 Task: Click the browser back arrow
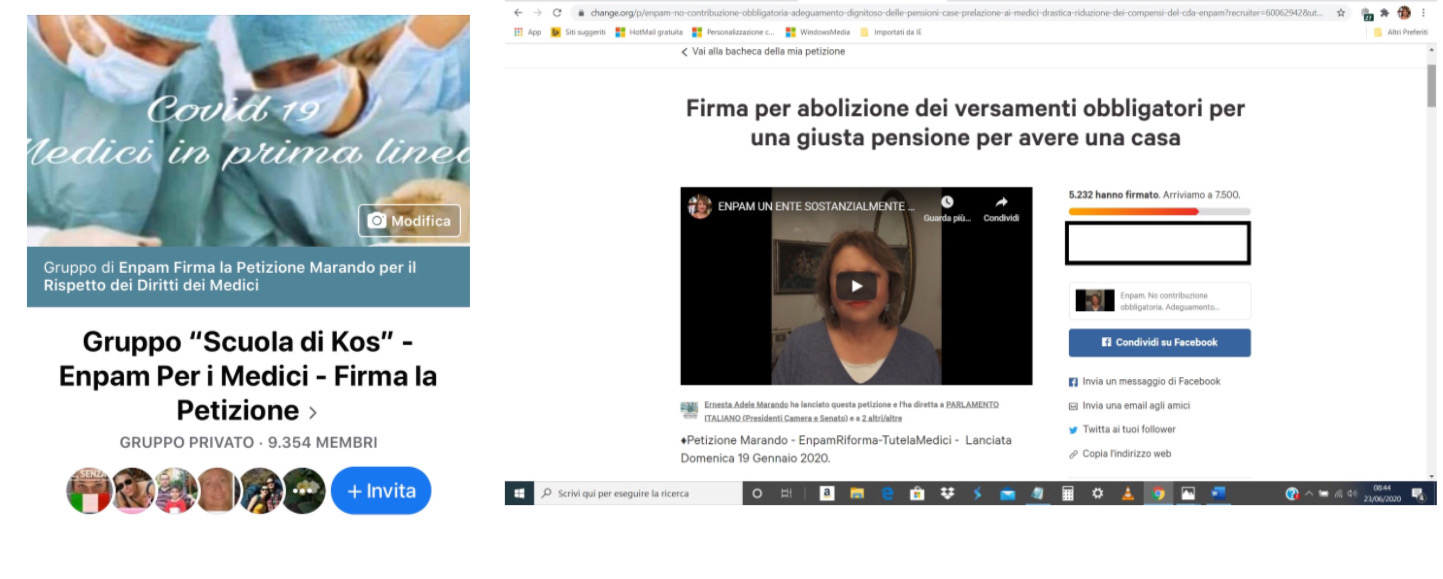pyautogui.click(x=518, y=13)
